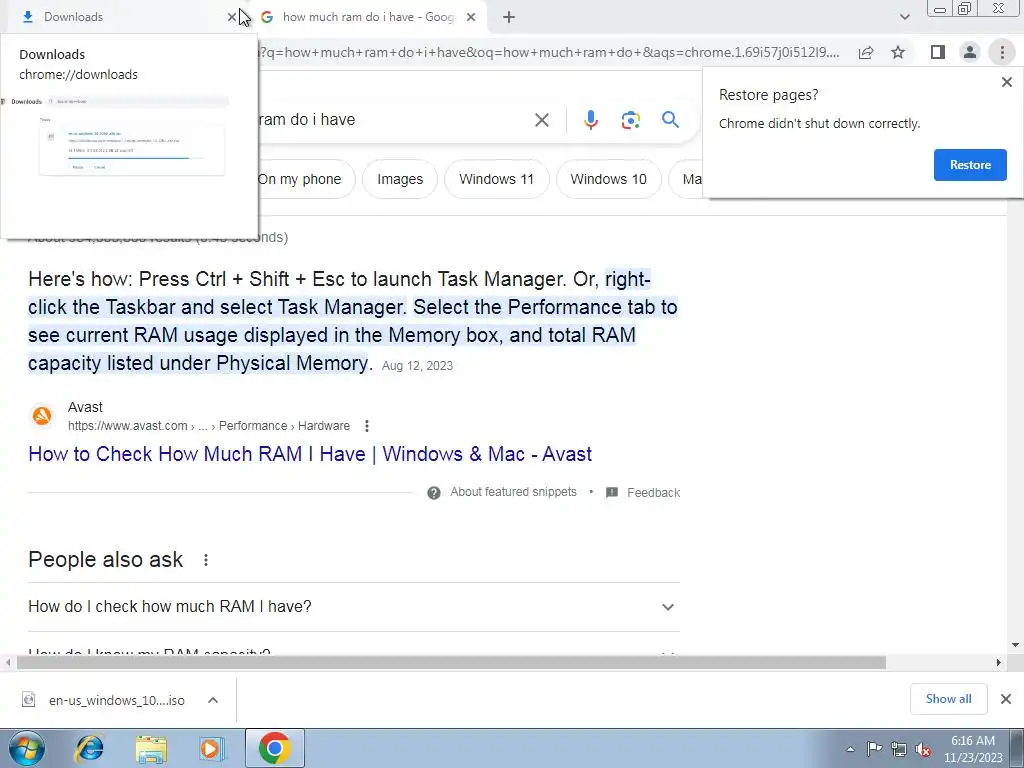
Task: Open the Chrome three-dot menu
Action: click(x=1002, y=52)
